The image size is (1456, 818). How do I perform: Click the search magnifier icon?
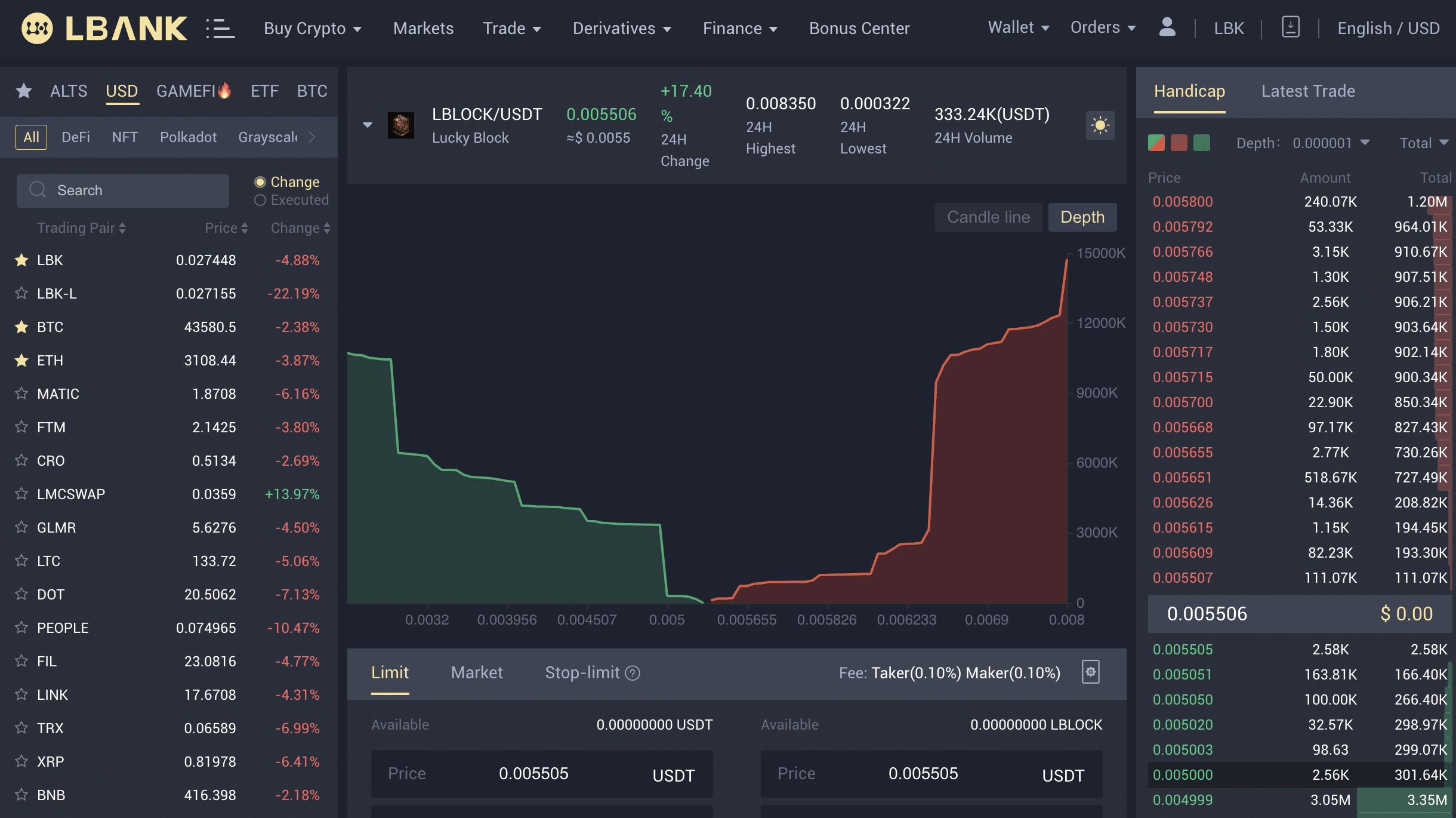click(38, 190)
